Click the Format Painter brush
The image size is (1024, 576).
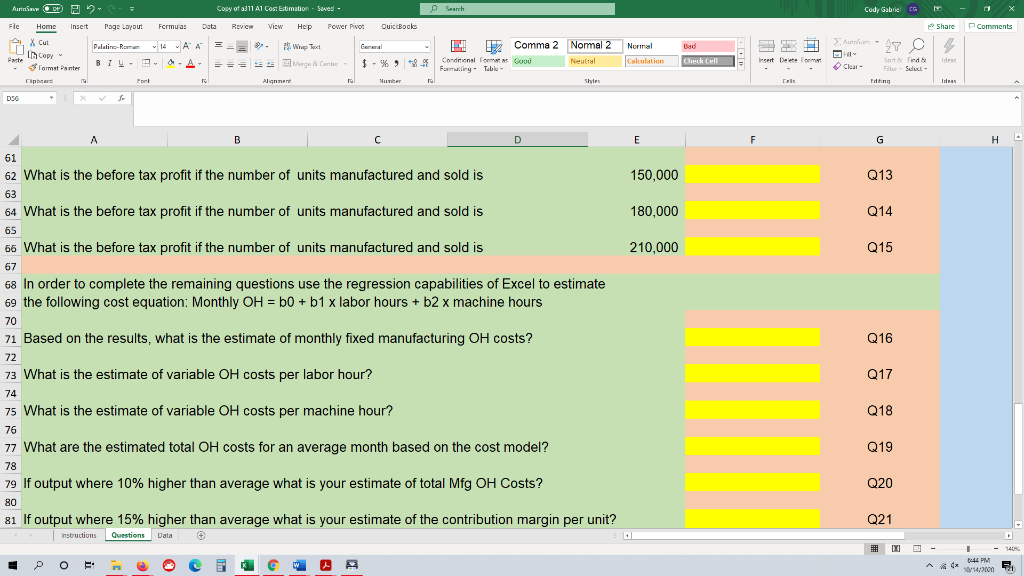(33, 68)
